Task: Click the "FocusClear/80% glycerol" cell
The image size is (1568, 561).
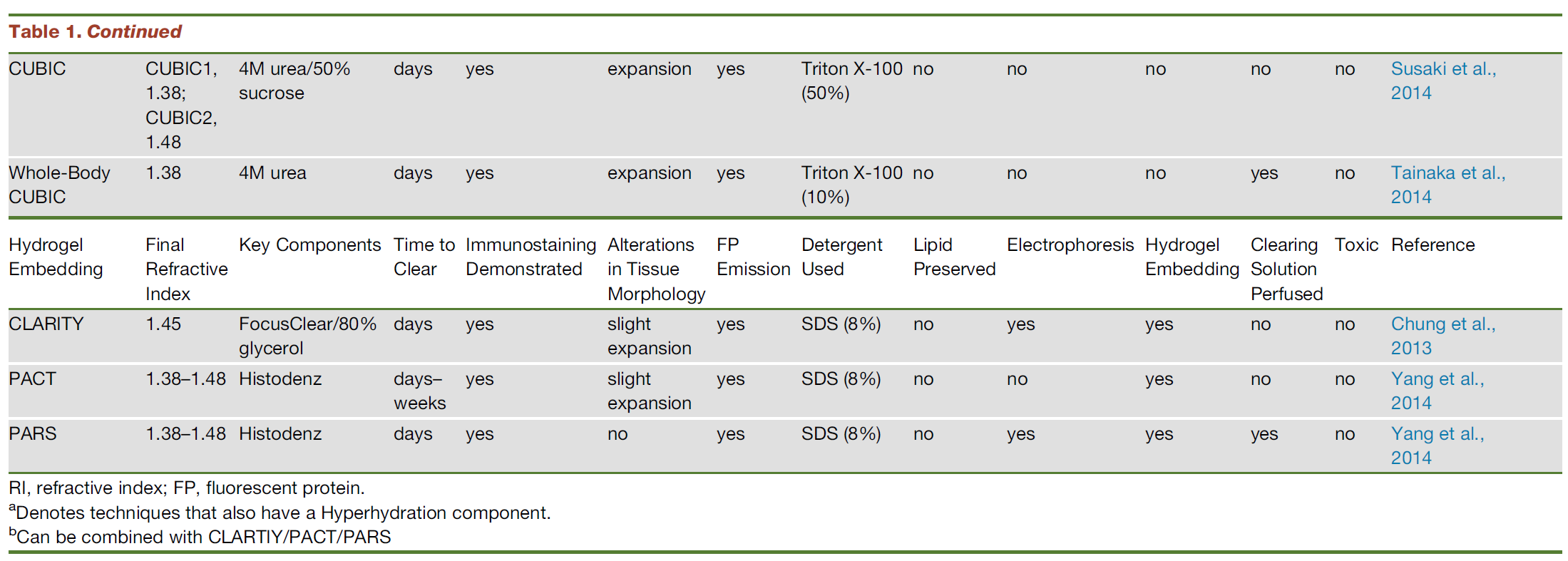Action: point(307,336)
